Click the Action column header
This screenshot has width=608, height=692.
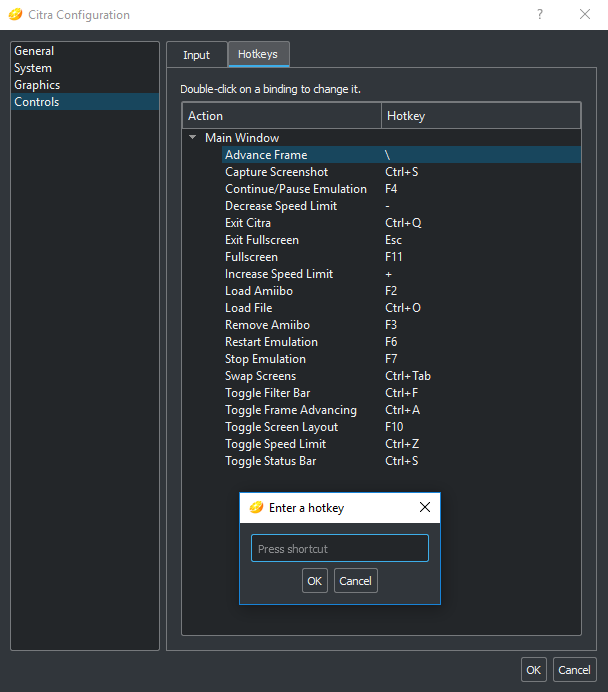[x=282, y=116]
